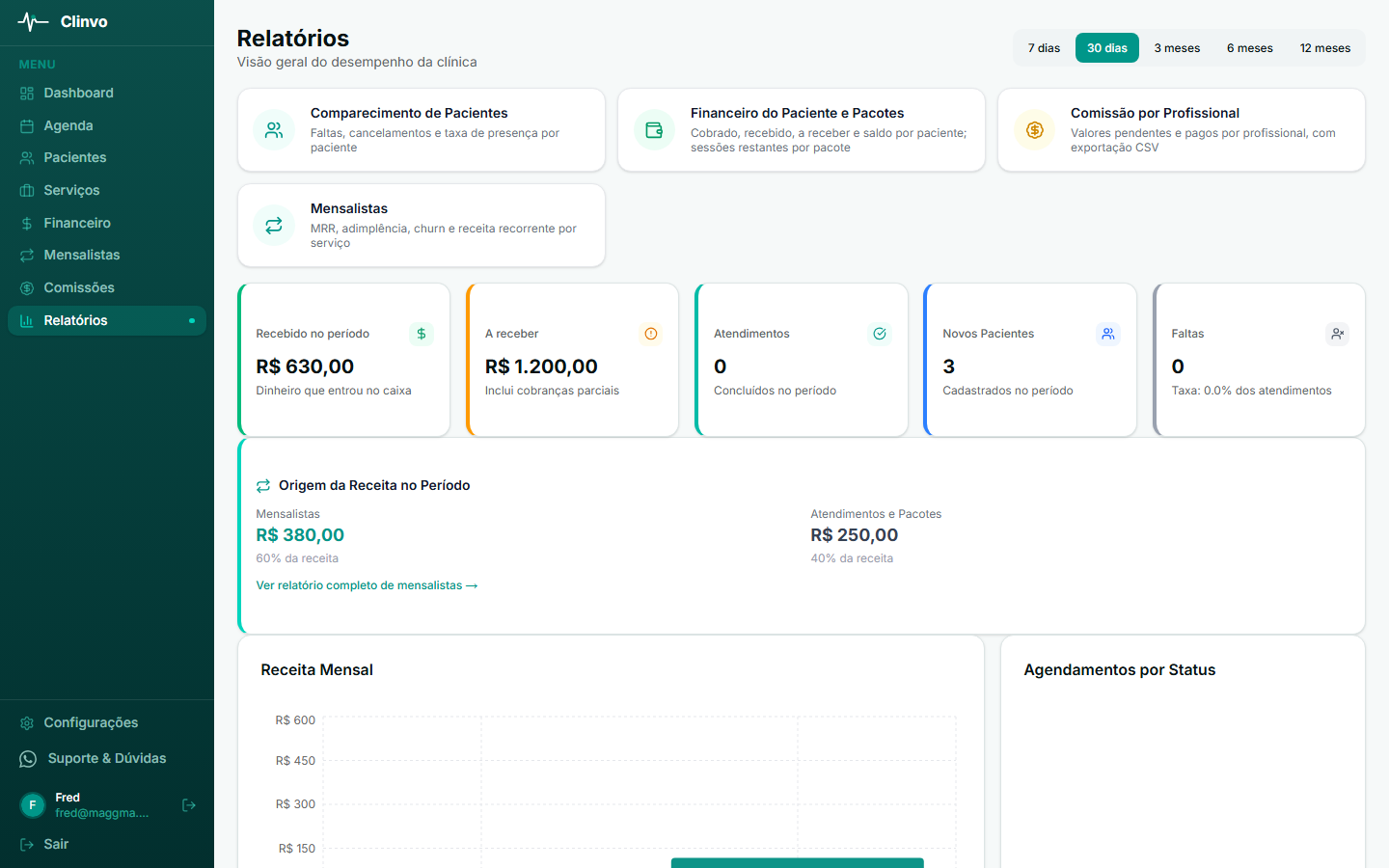Click the 40% da receita label

pos(852,559)
